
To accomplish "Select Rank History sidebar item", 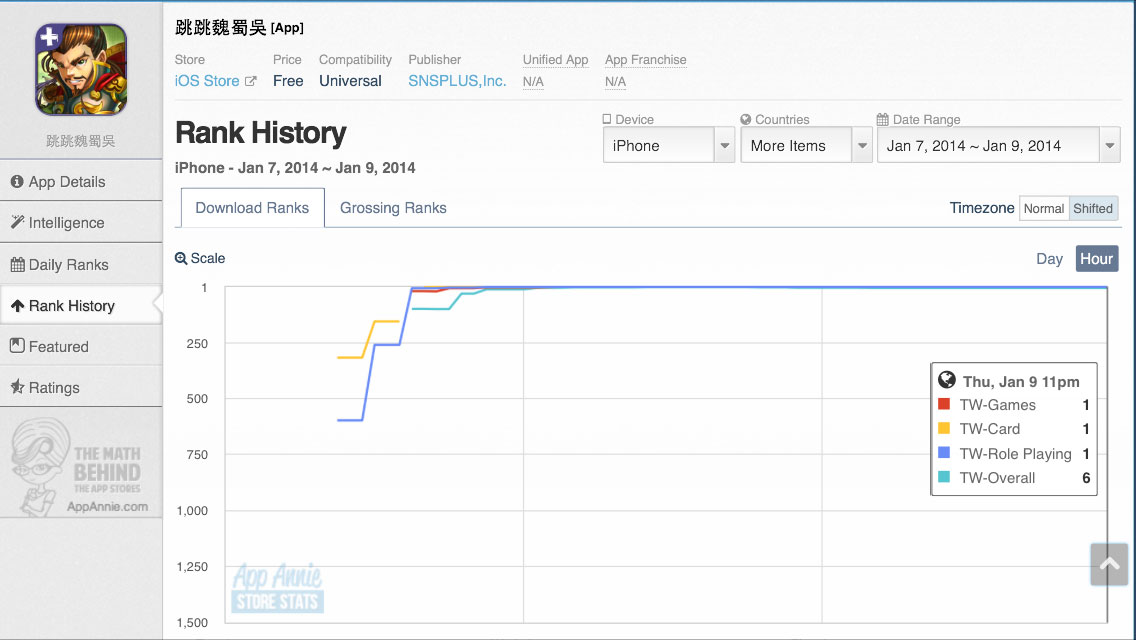I will coord(80,306).
